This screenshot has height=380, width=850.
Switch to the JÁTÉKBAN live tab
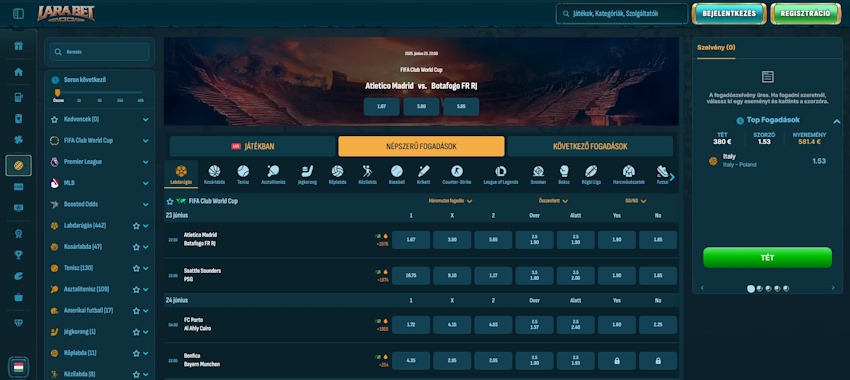click(x=253, y=146)
